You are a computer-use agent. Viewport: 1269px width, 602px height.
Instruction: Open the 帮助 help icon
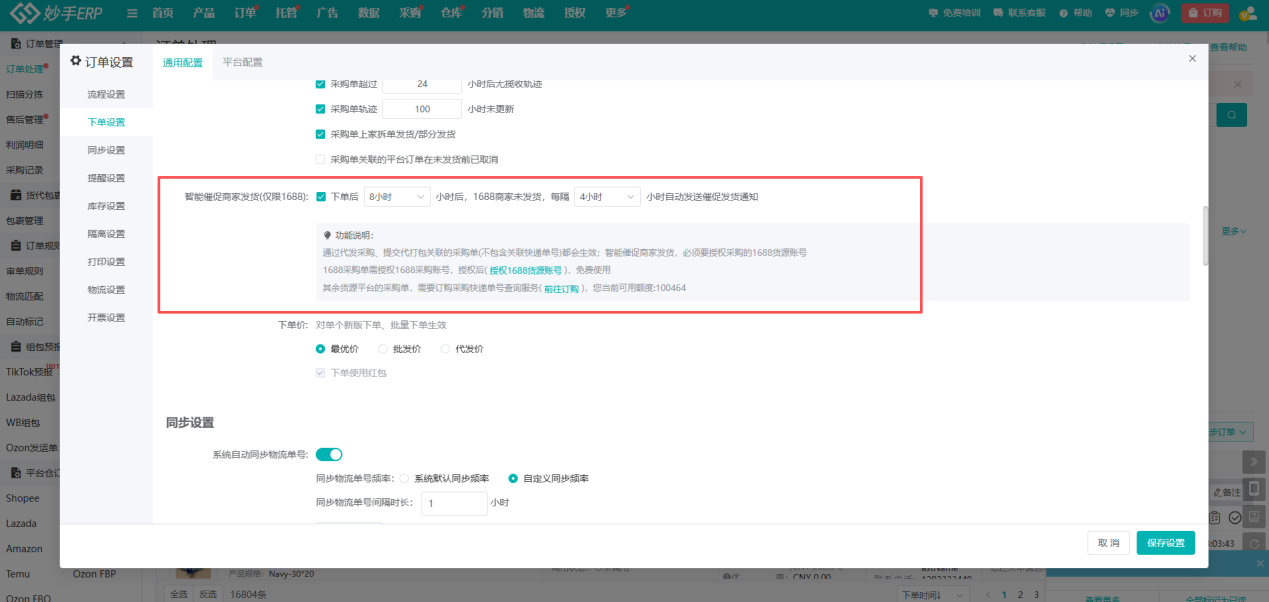pyautogui.click(x=1075, y=13)
